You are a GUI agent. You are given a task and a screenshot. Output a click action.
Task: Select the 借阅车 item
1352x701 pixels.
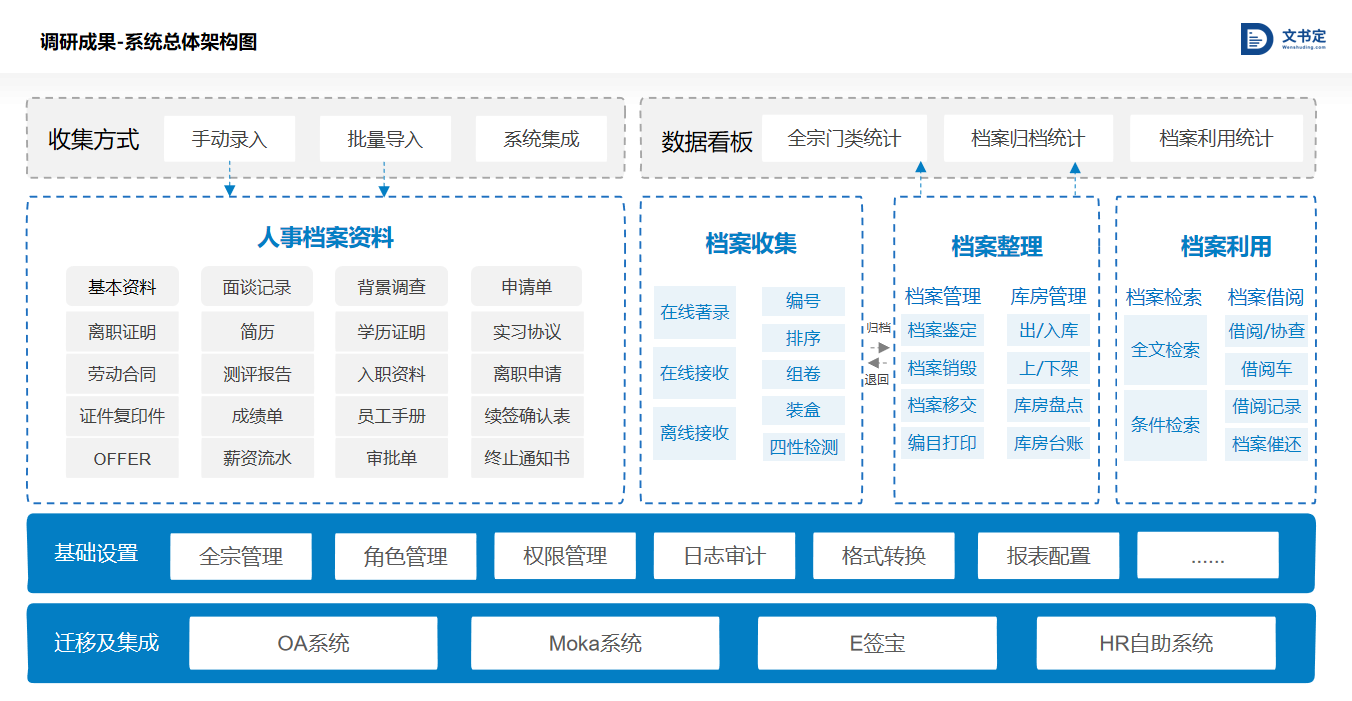(1266, 369)
